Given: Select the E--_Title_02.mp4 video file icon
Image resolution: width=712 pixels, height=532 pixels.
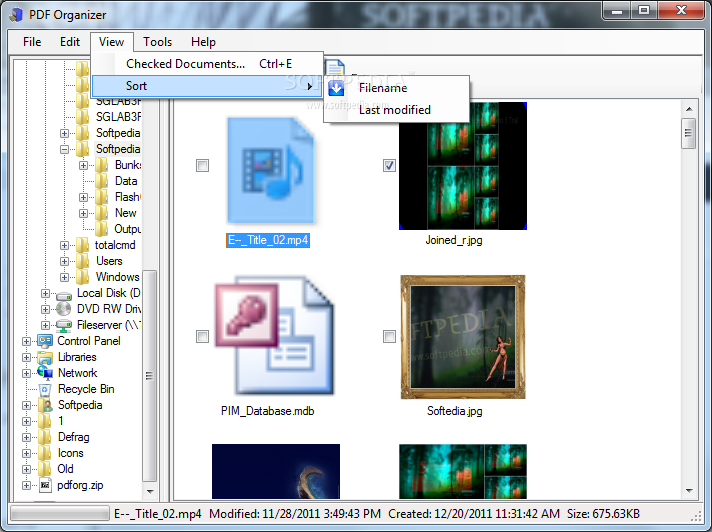Looking at the screenshot, I should pyautogui.click(x=271, y=171).
